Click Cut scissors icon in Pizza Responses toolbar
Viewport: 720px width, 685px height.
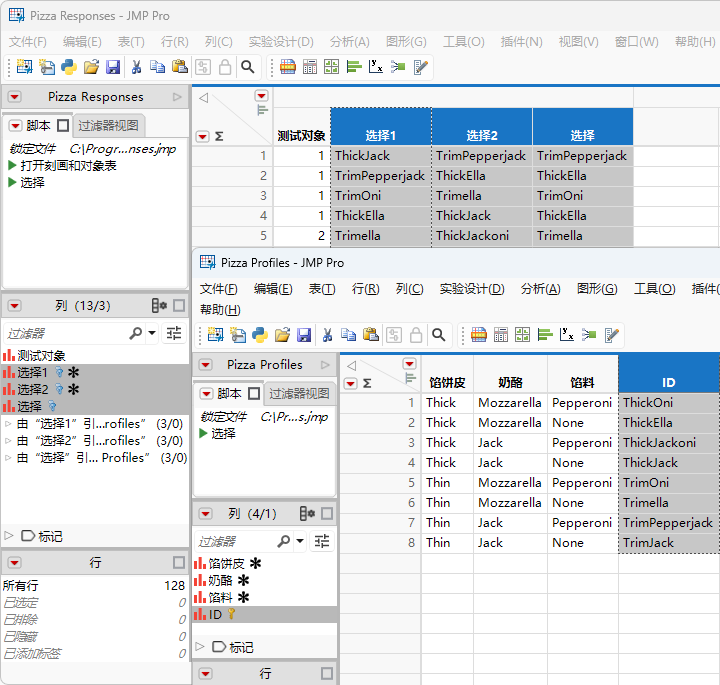(136, 67)
